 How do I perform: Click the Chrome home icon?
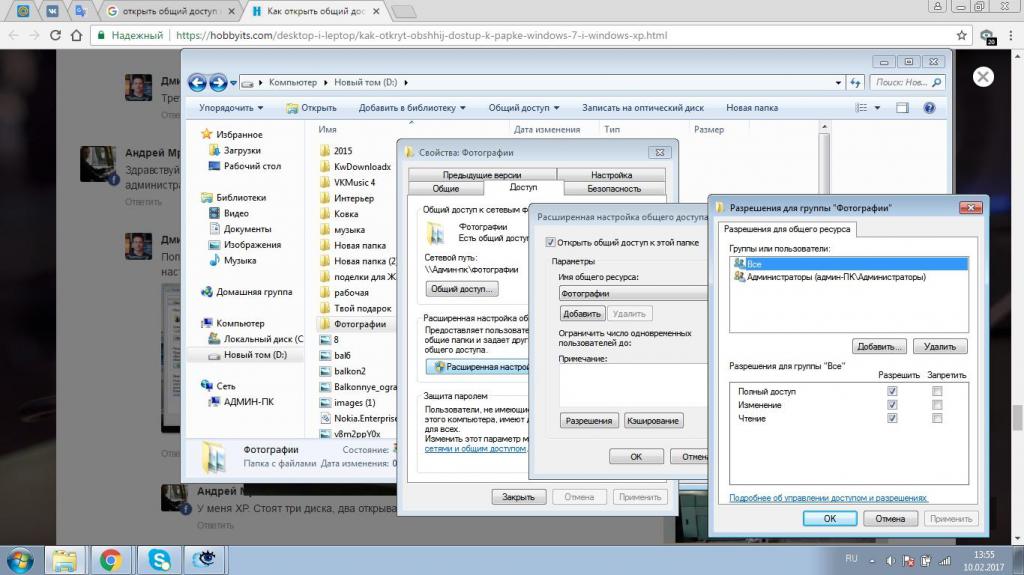point(76,35)
